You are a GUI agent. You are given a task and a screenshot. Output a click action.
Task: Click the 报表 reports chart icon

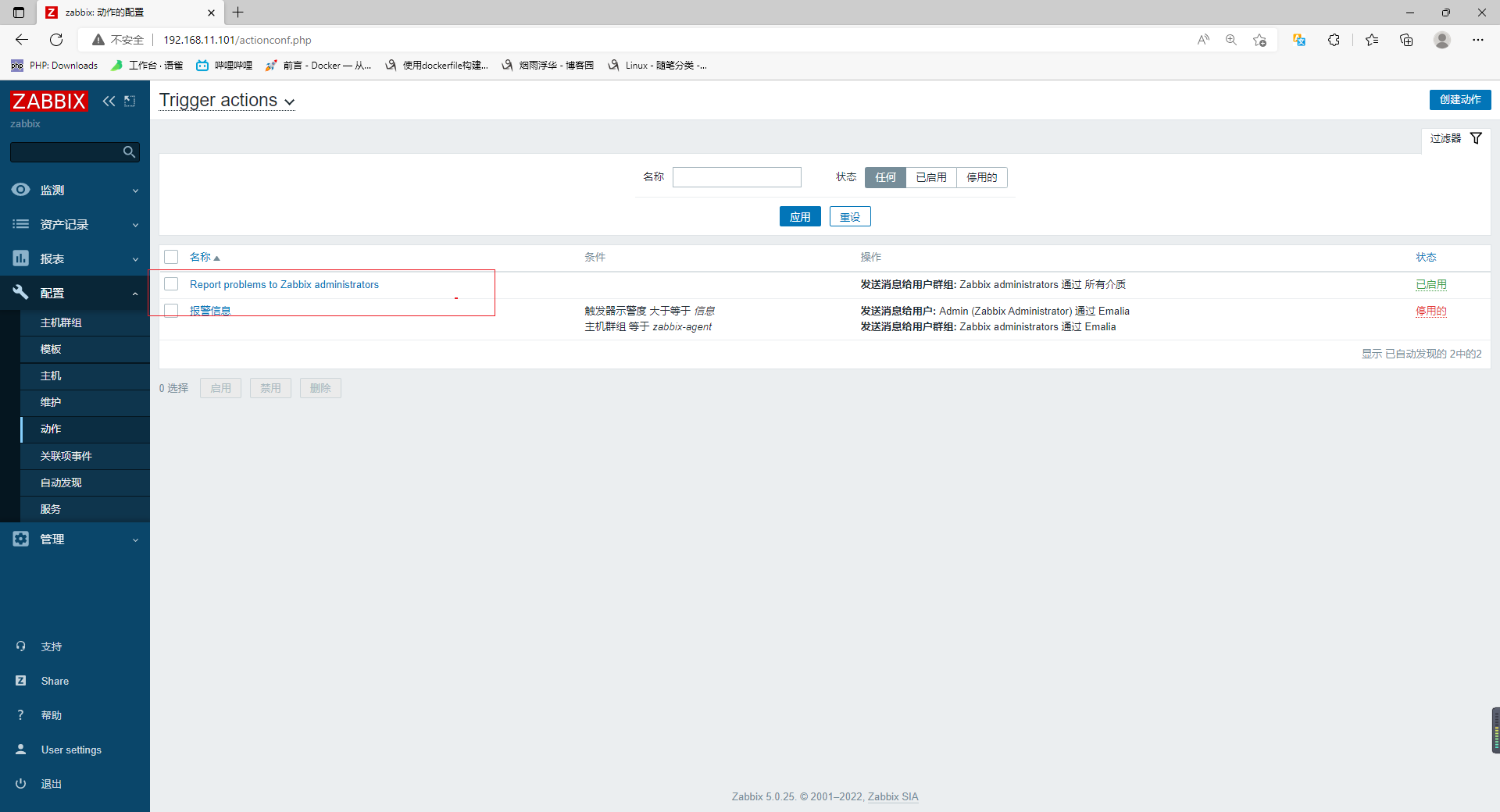[21, 258]
